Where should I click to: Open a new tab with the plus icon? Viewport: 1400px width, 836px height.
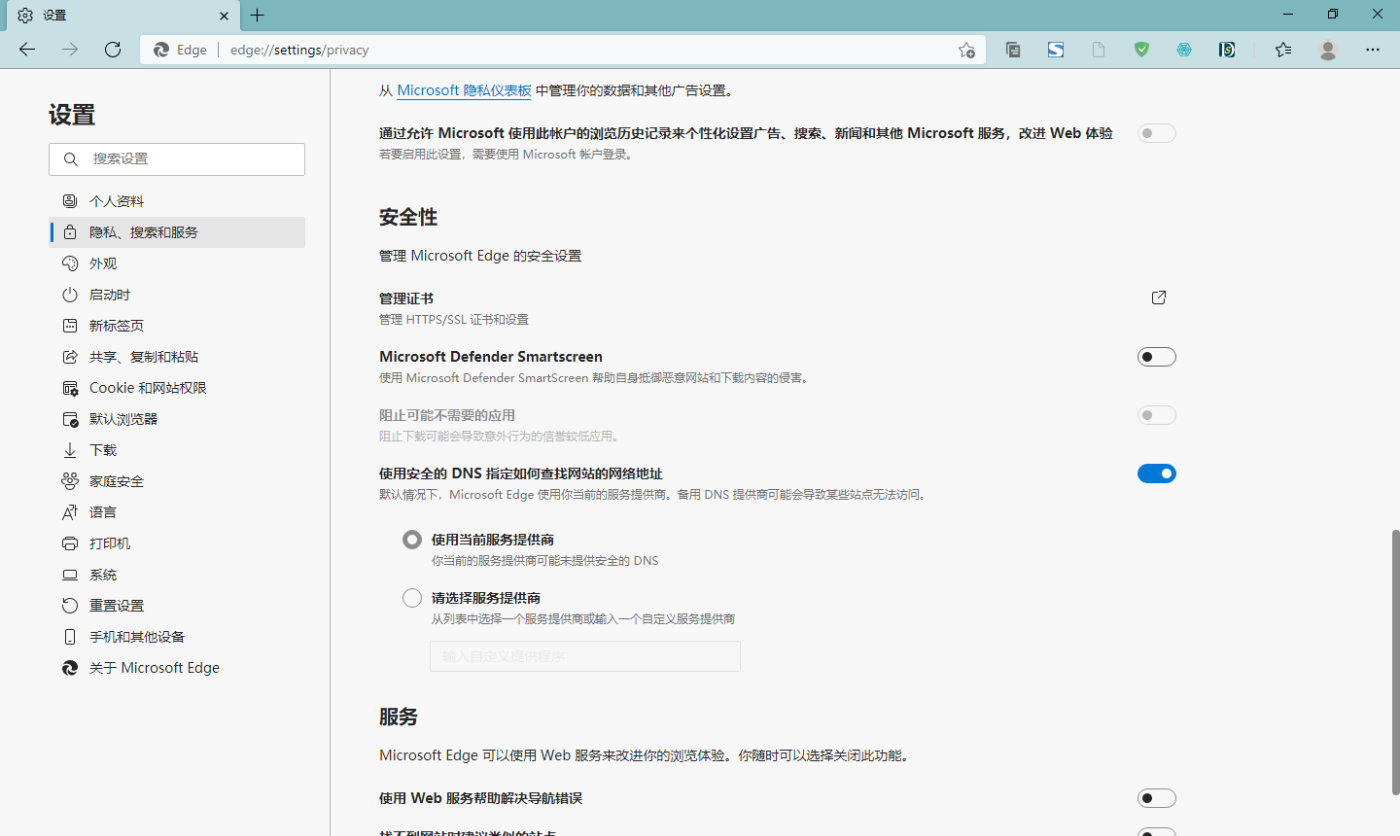(257, 15)
